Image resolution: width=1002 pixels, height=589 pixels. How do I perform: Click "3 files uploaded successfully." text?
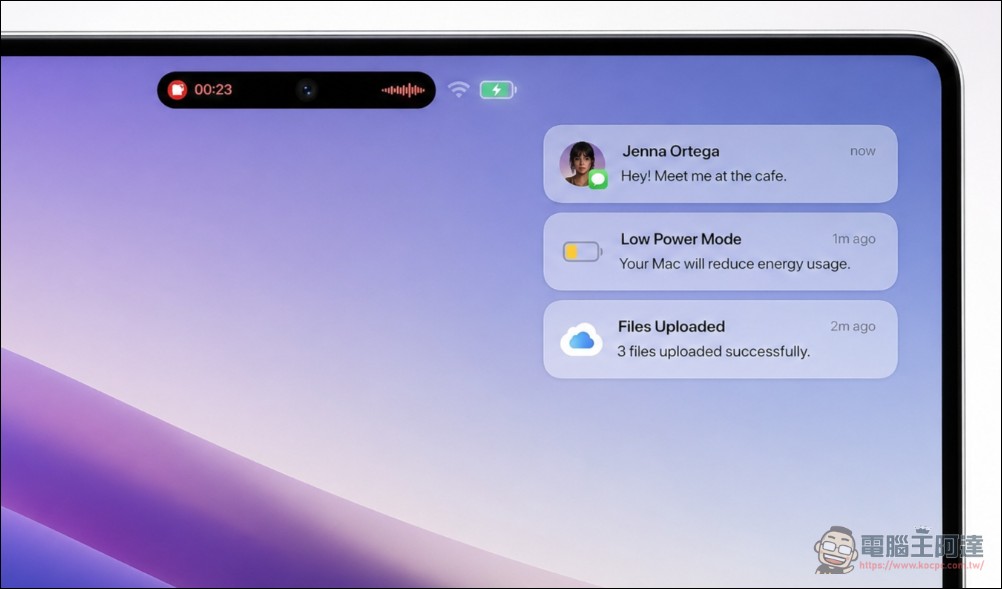(713, 352)
